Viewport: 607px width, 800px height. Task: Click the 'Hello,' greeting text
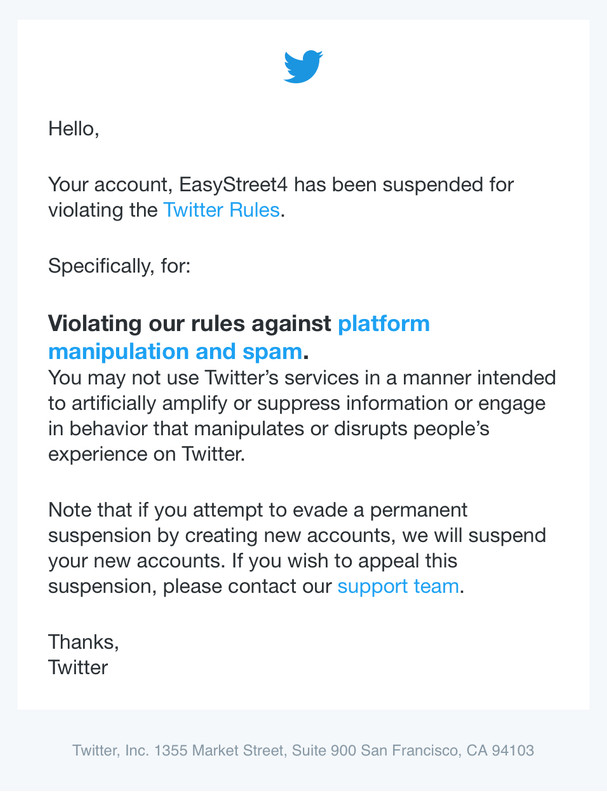(x=73, y=129)
